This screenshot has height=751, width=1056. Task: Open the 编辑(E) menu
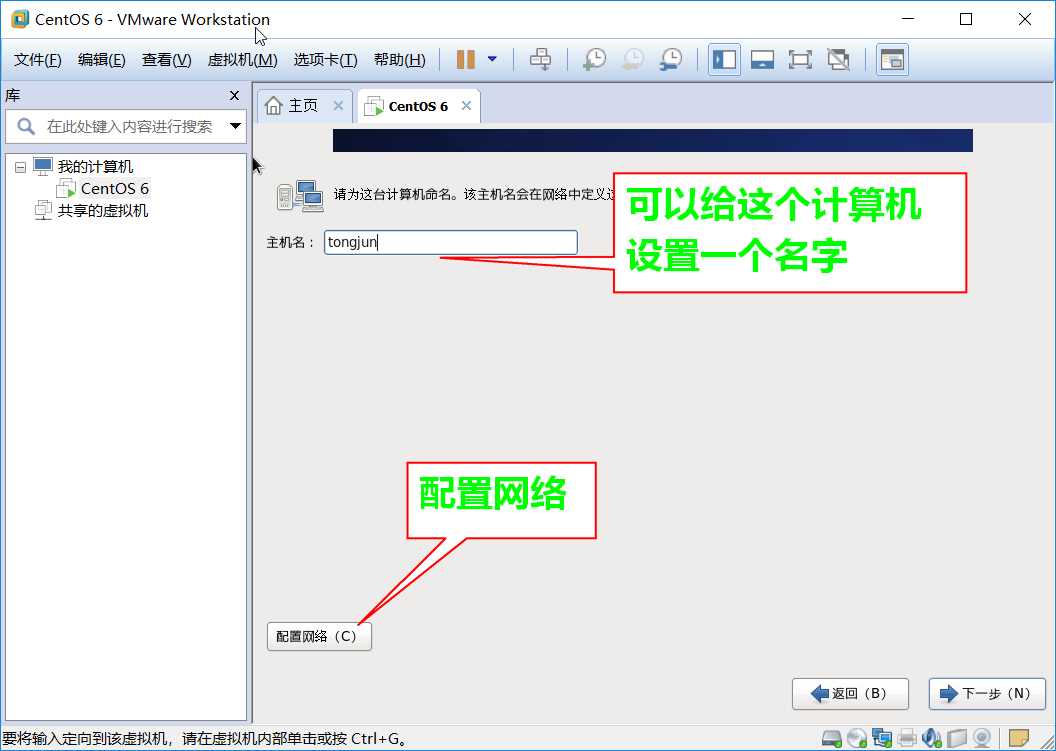101,60
